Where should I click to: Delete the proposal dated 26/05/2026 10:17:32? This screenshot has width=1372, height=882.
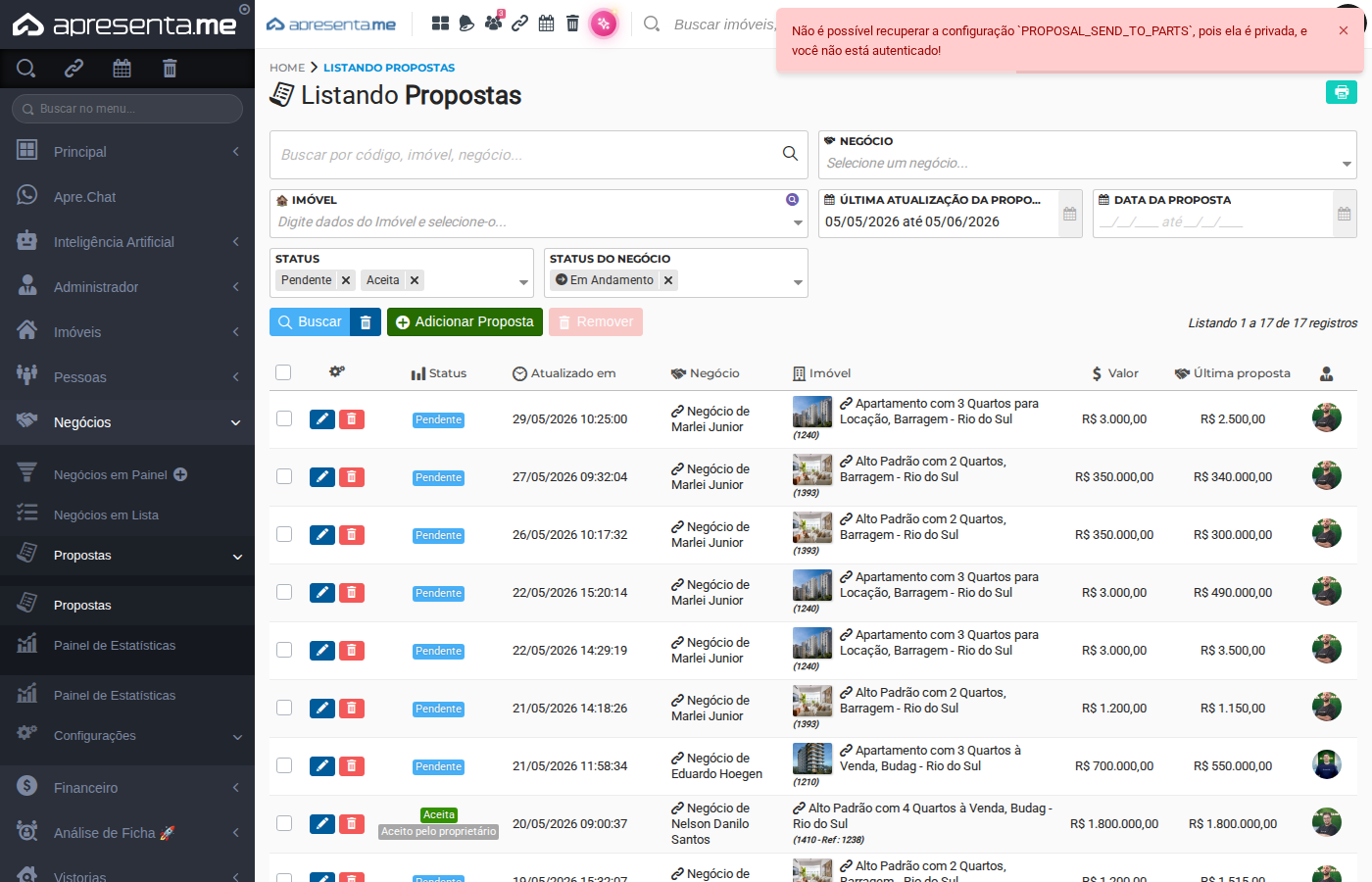(x=352, y=535)
